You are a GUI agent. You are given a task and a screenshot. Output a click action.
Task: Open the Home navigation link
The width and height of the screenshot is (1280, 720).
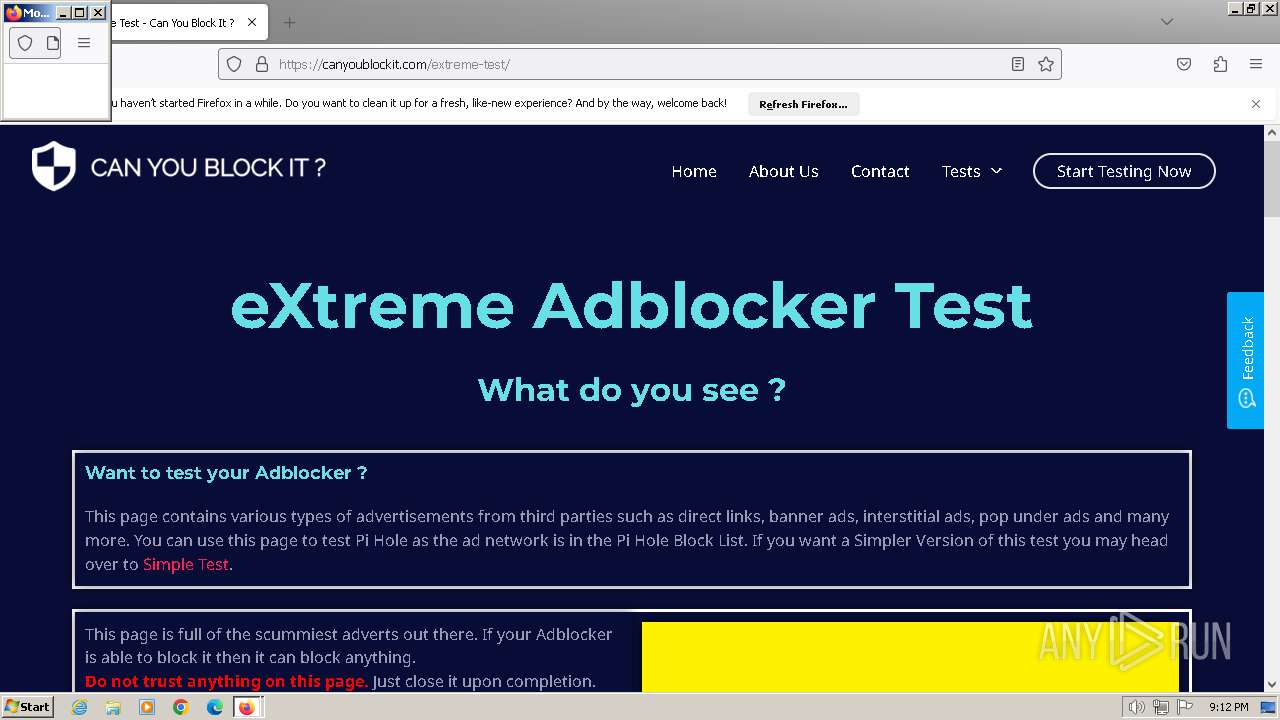(694, 171)
